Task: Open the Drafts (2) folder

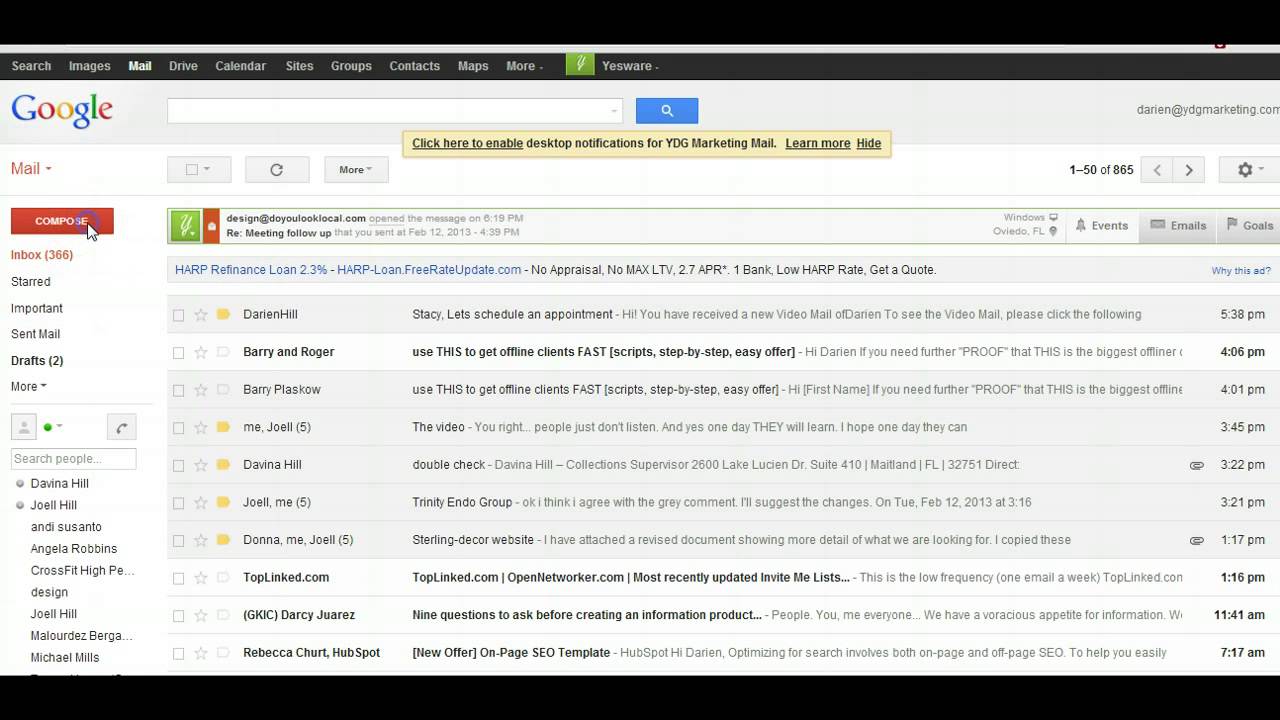Action: 37,360
